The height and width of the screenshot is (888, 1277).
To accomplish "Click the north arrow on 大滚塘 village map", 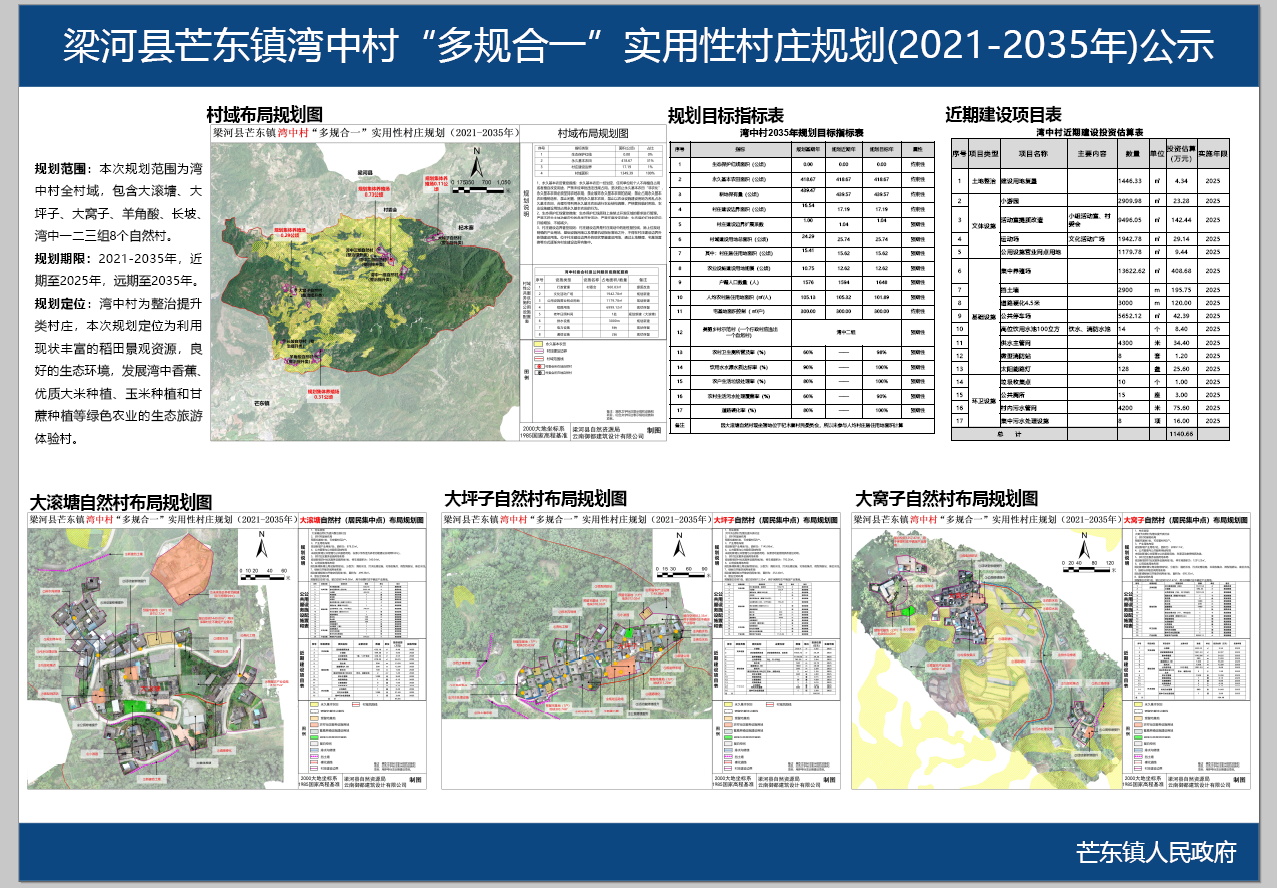I will [x=261, y=547].
